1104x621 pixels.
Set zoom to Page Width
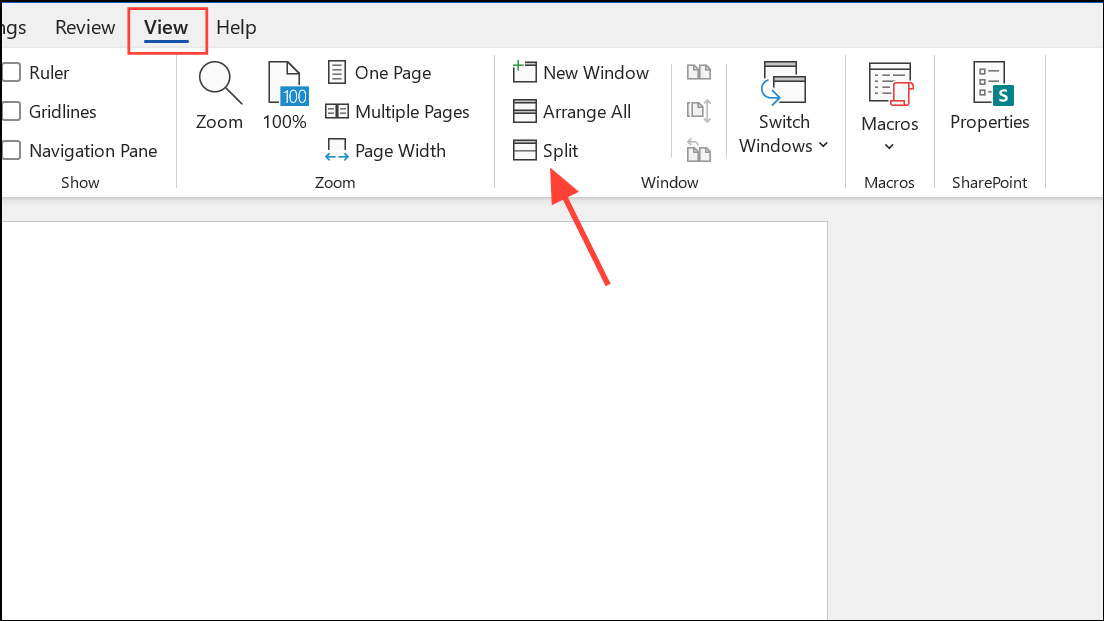[x=386, y=150]
